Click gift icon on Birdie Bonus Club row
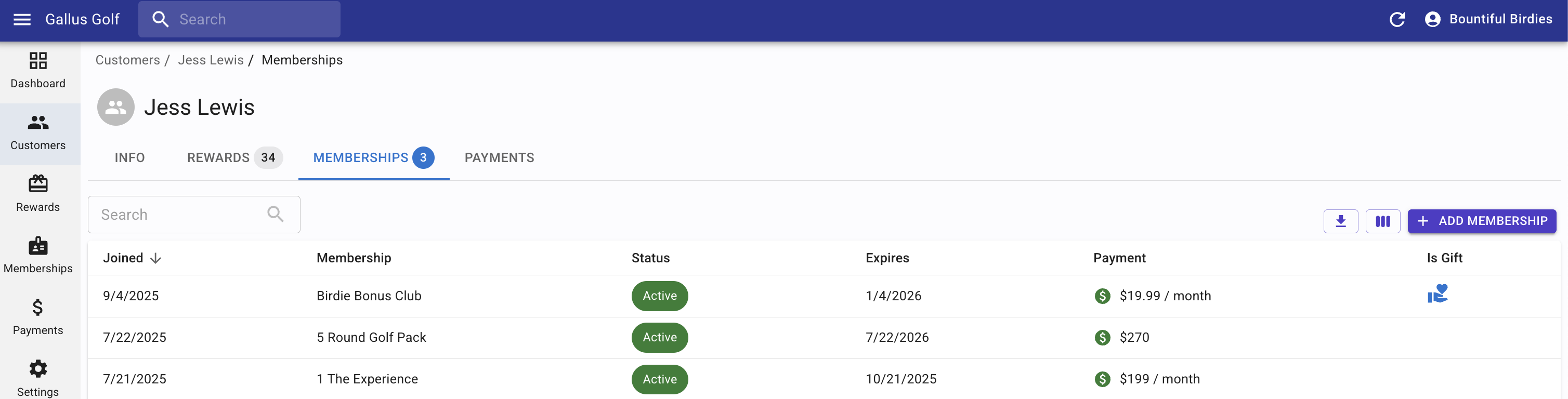Image resolution: width=1568 pixels, height=399 pixels. 1437,295
